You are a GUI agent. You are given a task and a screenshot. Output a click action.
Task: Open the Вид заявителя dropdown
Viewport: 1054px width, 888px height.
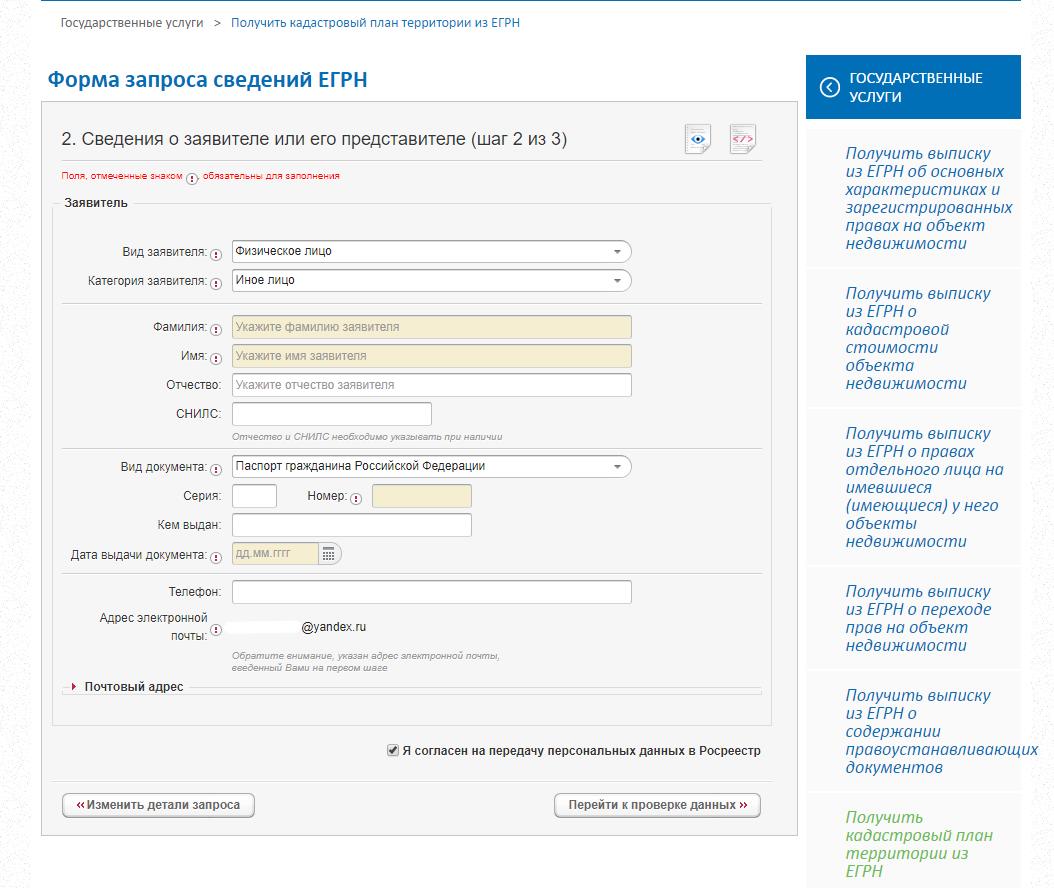pyautogui.click(x=432, y=251)
